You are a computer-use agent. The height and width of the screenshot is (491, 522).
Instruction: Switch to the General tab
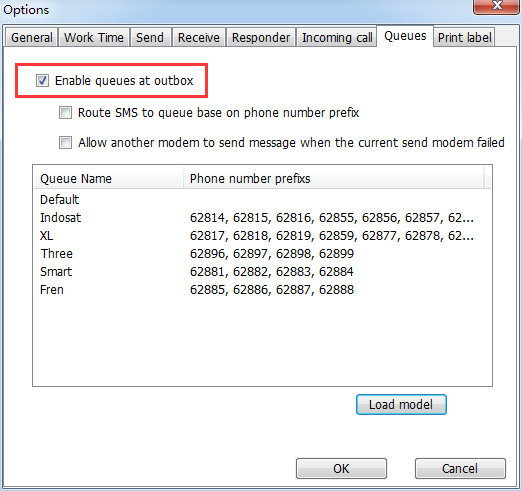[x=32, y=37]
